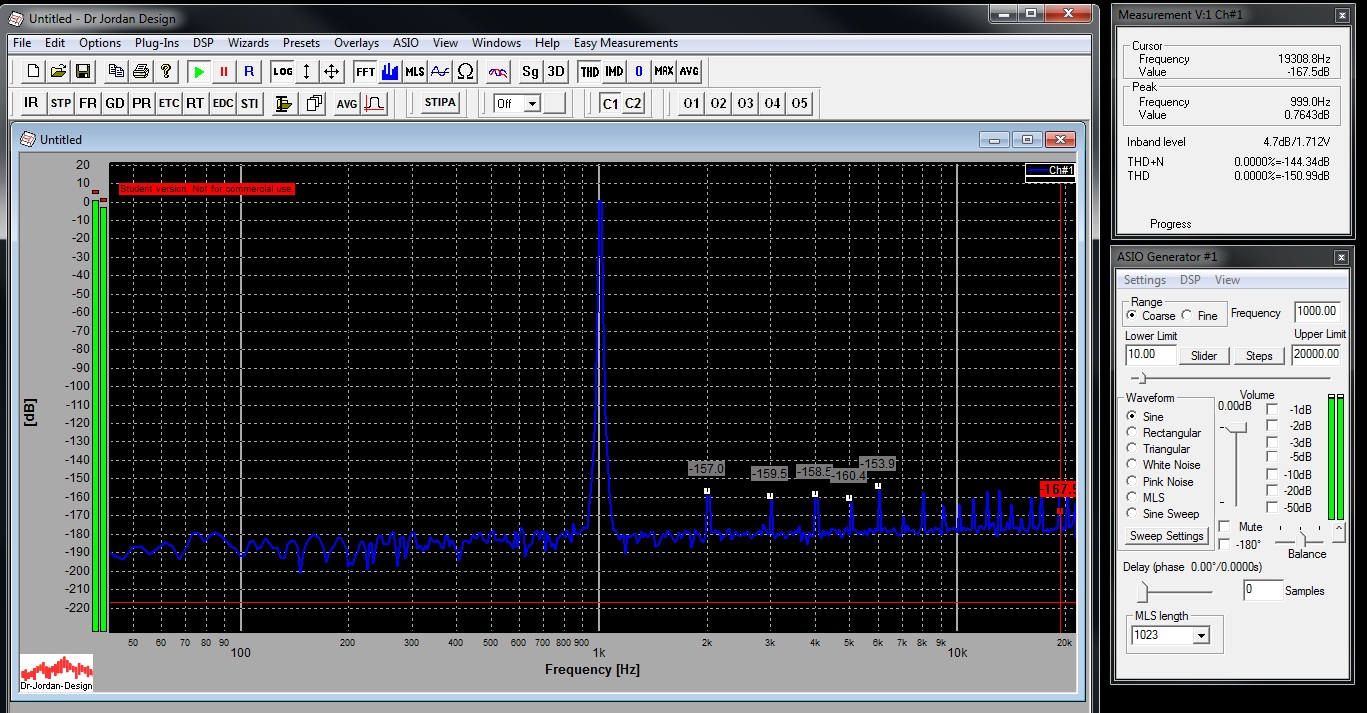Open the ASIO menu in menu bar
The height and width of the screenshot is (713, 1367).
click(406, 43)
